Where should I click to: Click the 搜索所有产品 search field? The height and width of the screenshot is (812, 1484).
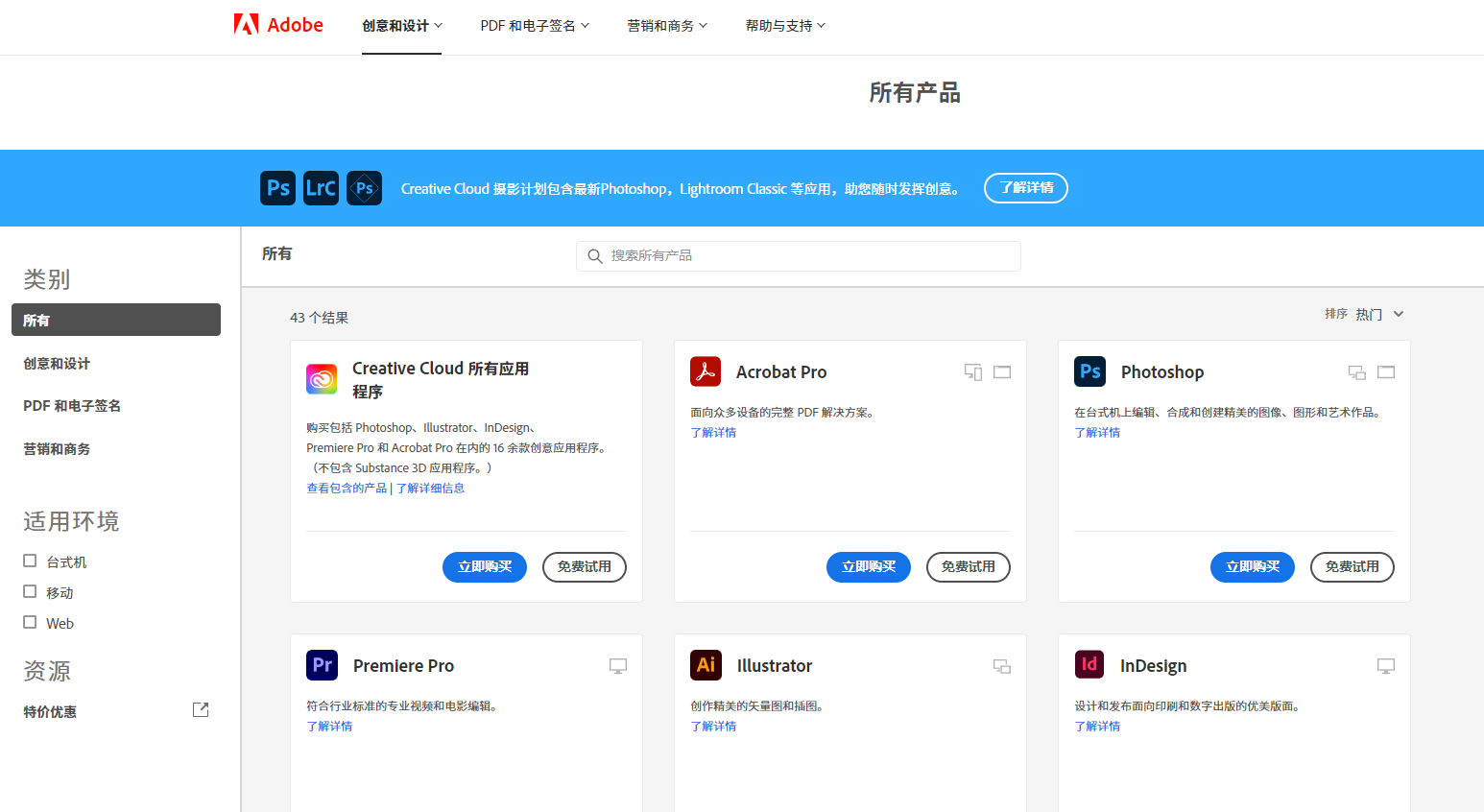tap(806, 256)
